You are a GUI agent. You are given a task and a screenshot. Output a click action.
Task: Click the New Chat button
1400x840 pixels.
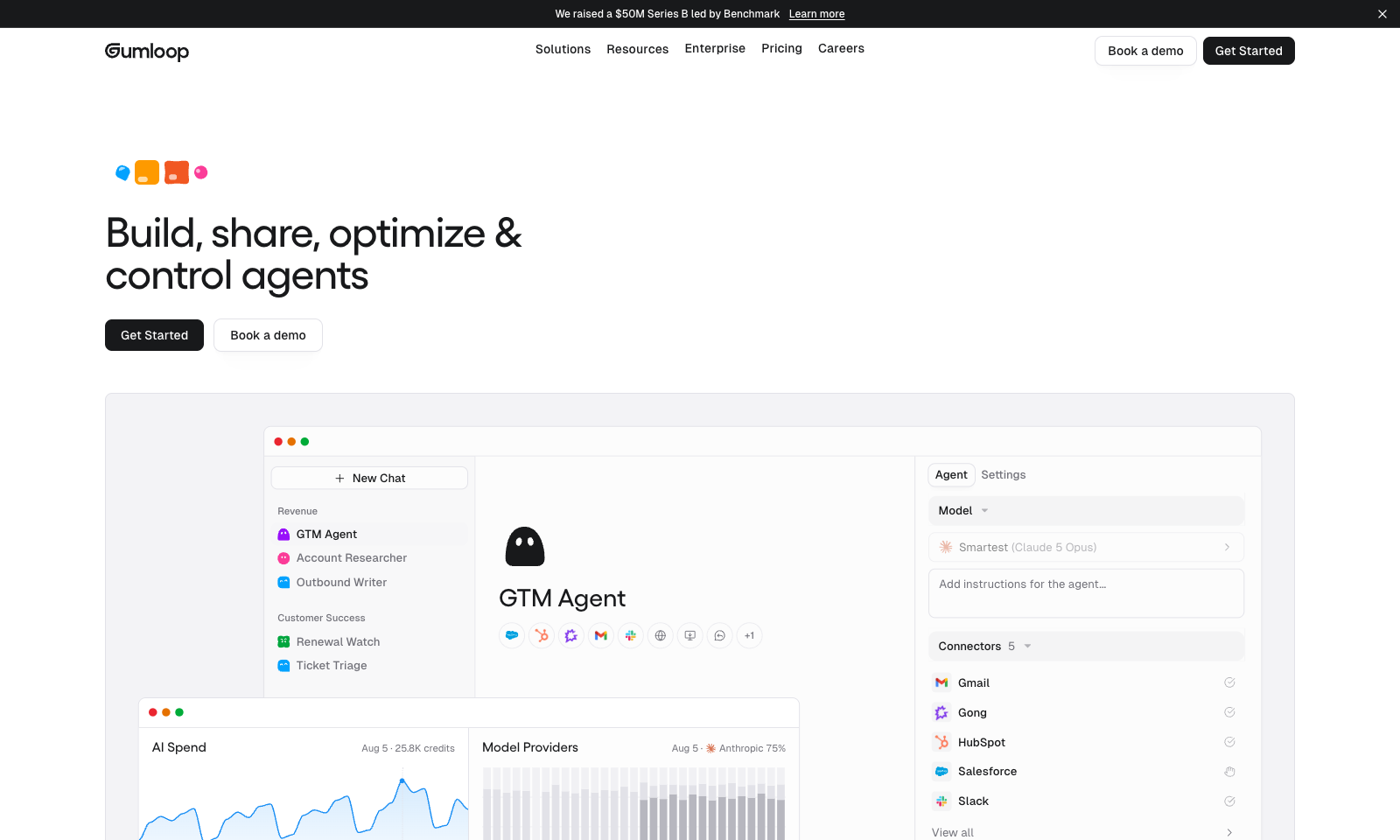[369, 478]
